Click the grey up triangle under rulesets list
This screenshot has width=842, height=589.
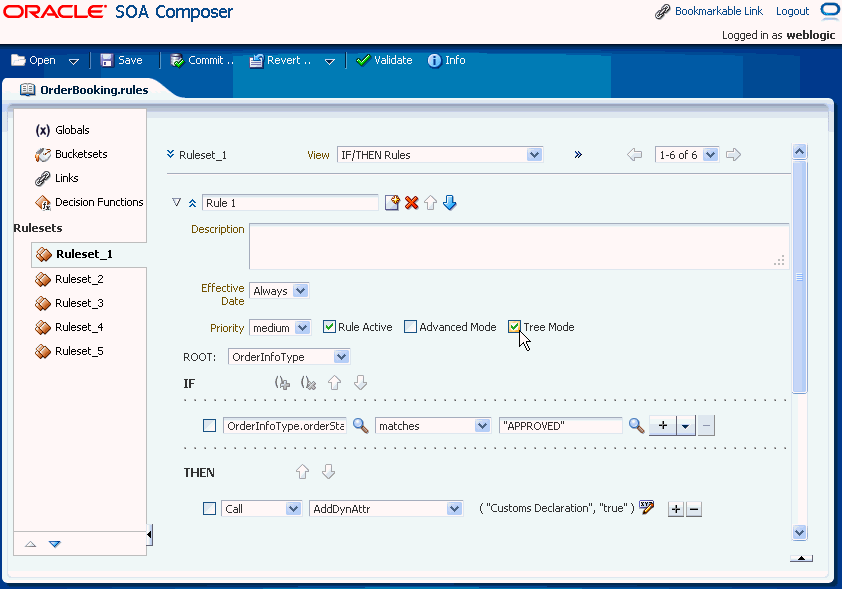(x=31, y=544)
